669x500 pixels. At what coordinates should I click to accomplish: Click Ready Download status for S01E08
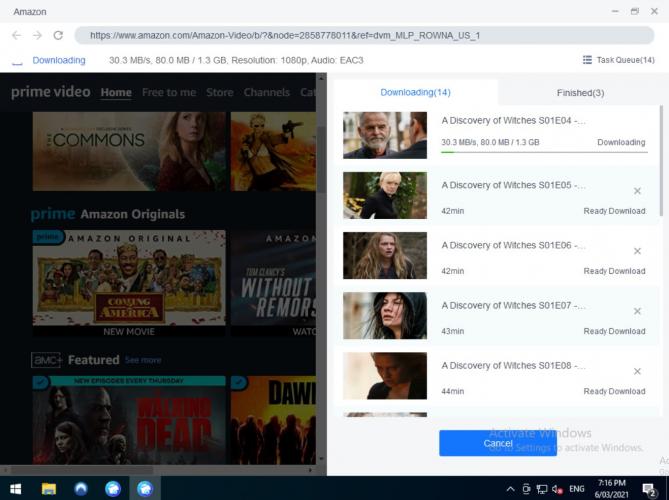tap(614, 391)
